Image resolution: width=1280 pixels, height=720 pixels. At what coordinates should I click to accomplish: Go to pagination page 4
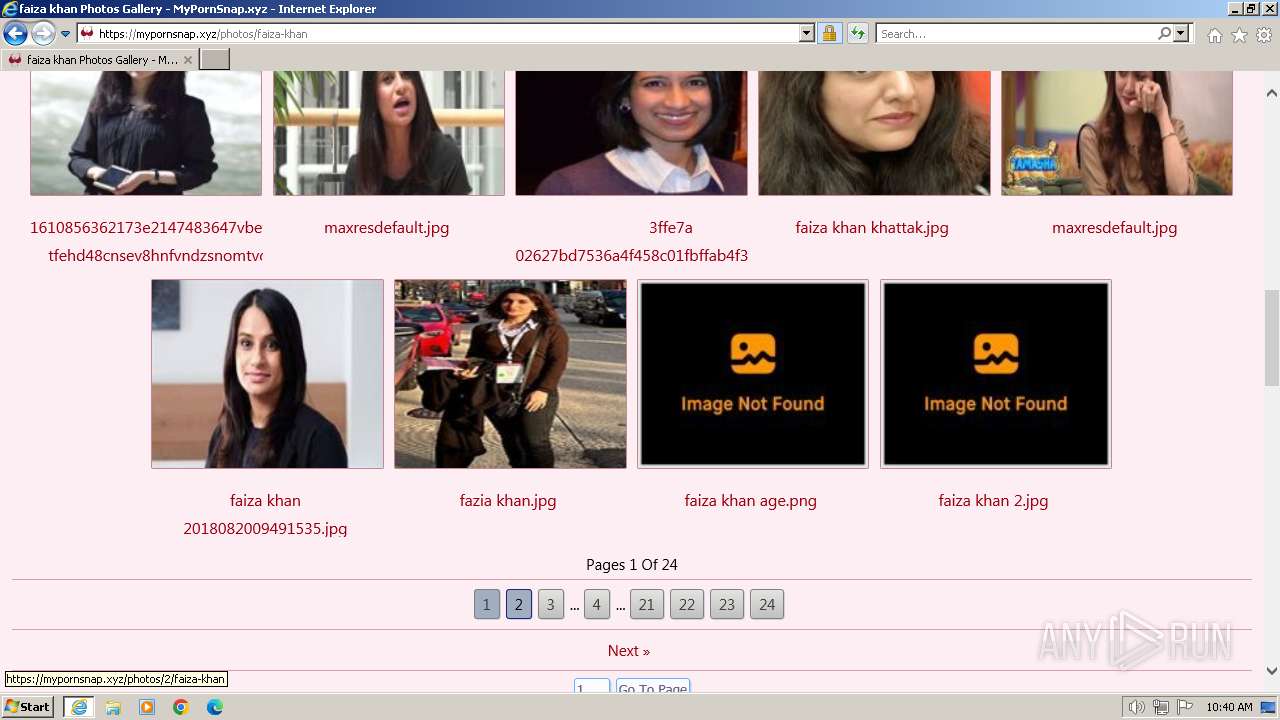pyautogui.click(x=596, y=604)
